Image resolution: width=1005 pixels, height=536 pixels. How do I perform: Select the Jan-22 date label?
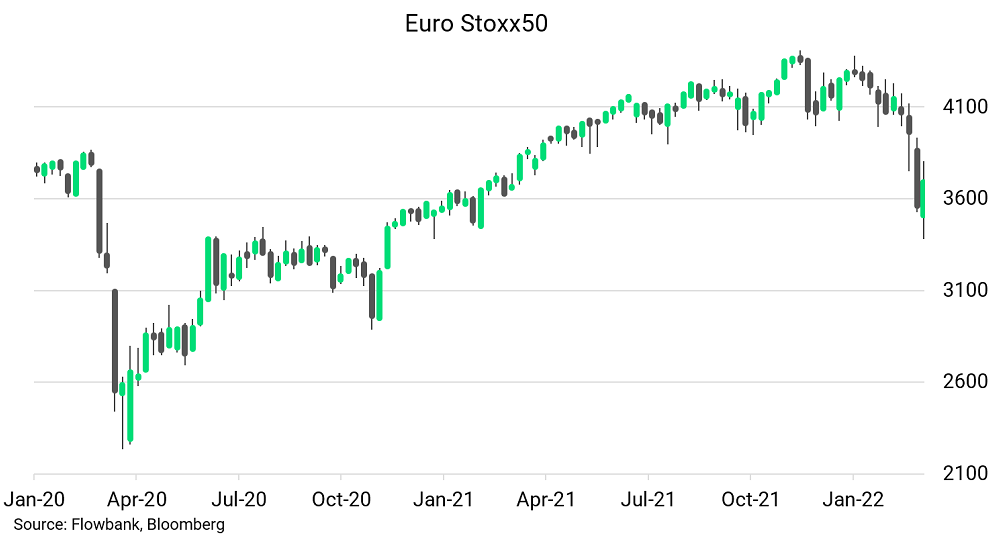tap(853, 497)
